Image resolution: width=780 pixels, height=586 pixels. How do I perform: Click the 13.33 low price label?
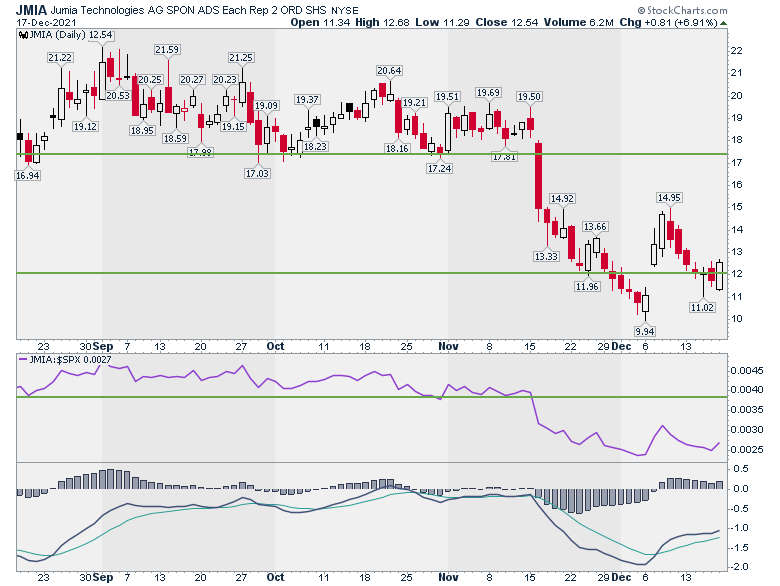click(x=546, y=256)
